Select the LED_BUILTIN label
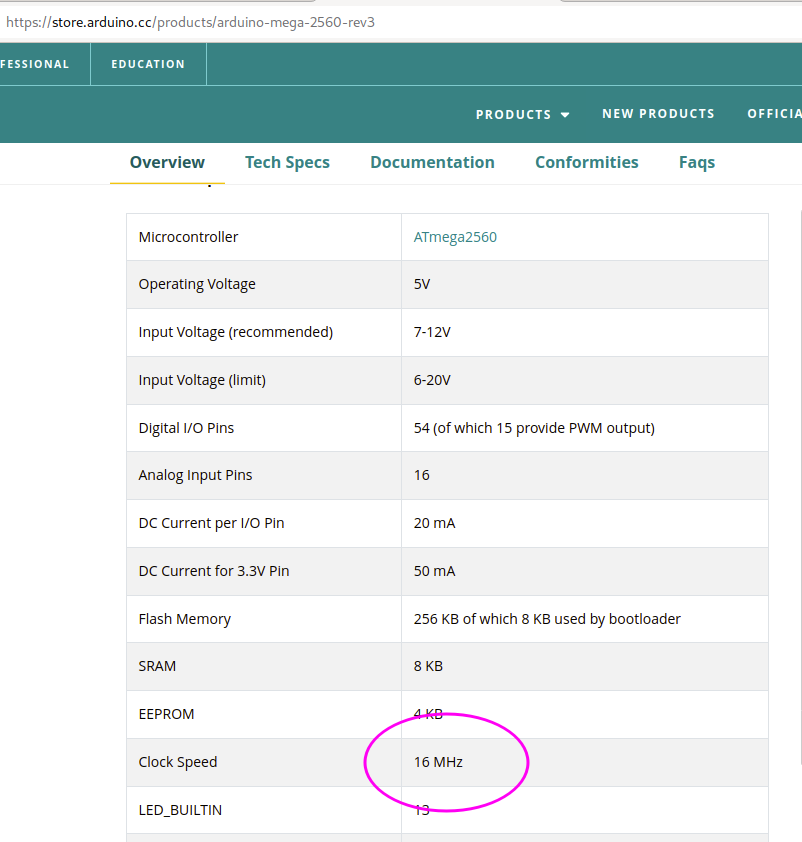 click(x=180, y=810)
